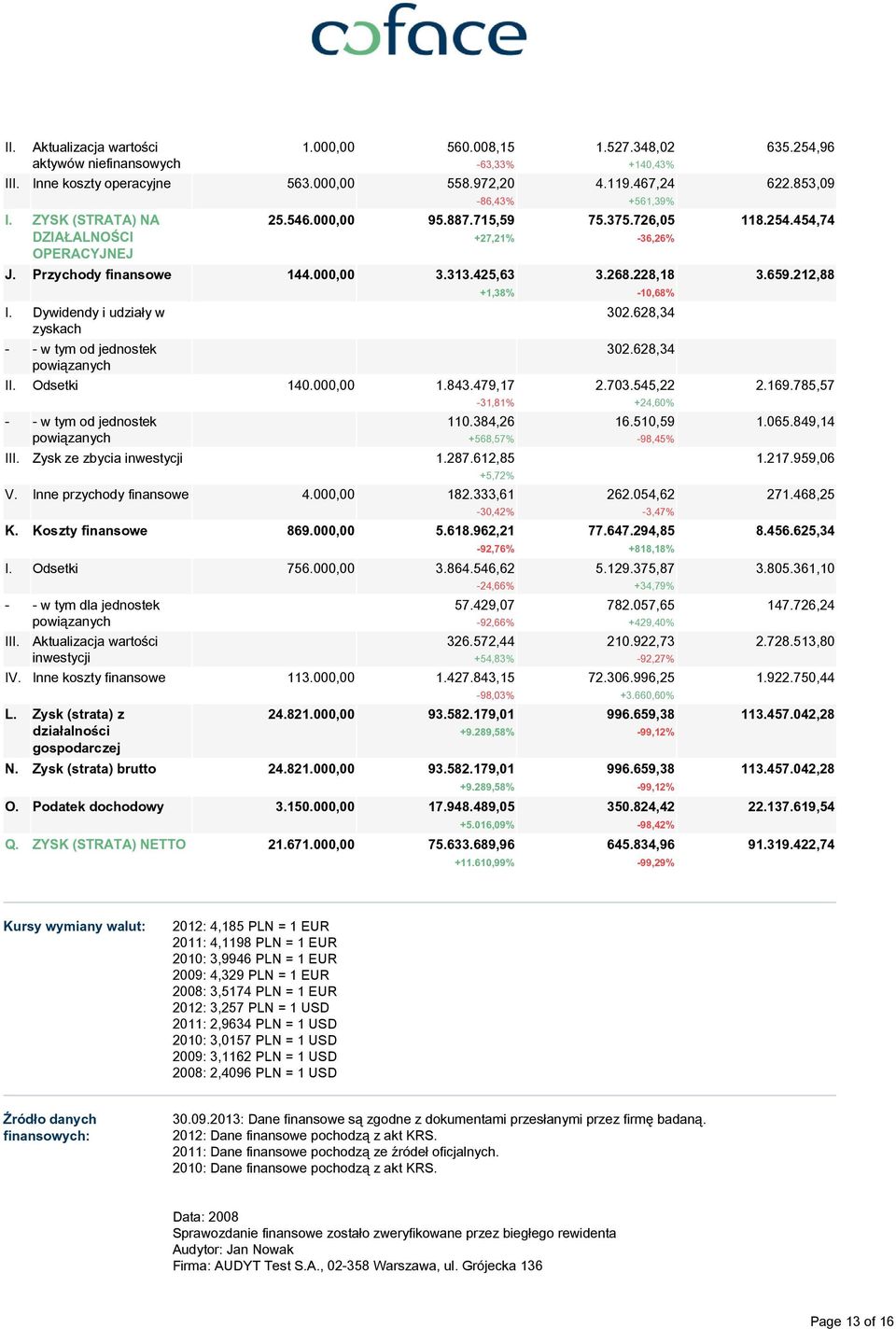
Task: Click the 'Koszty finansowe' row label
Action: pyautogui.click(x=90, y=531)
